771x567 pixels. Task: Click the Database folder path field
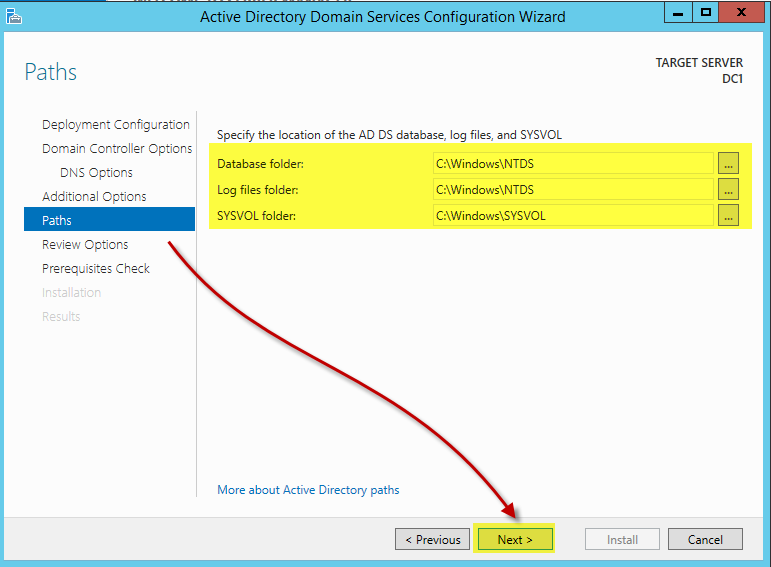coord(573,163)
